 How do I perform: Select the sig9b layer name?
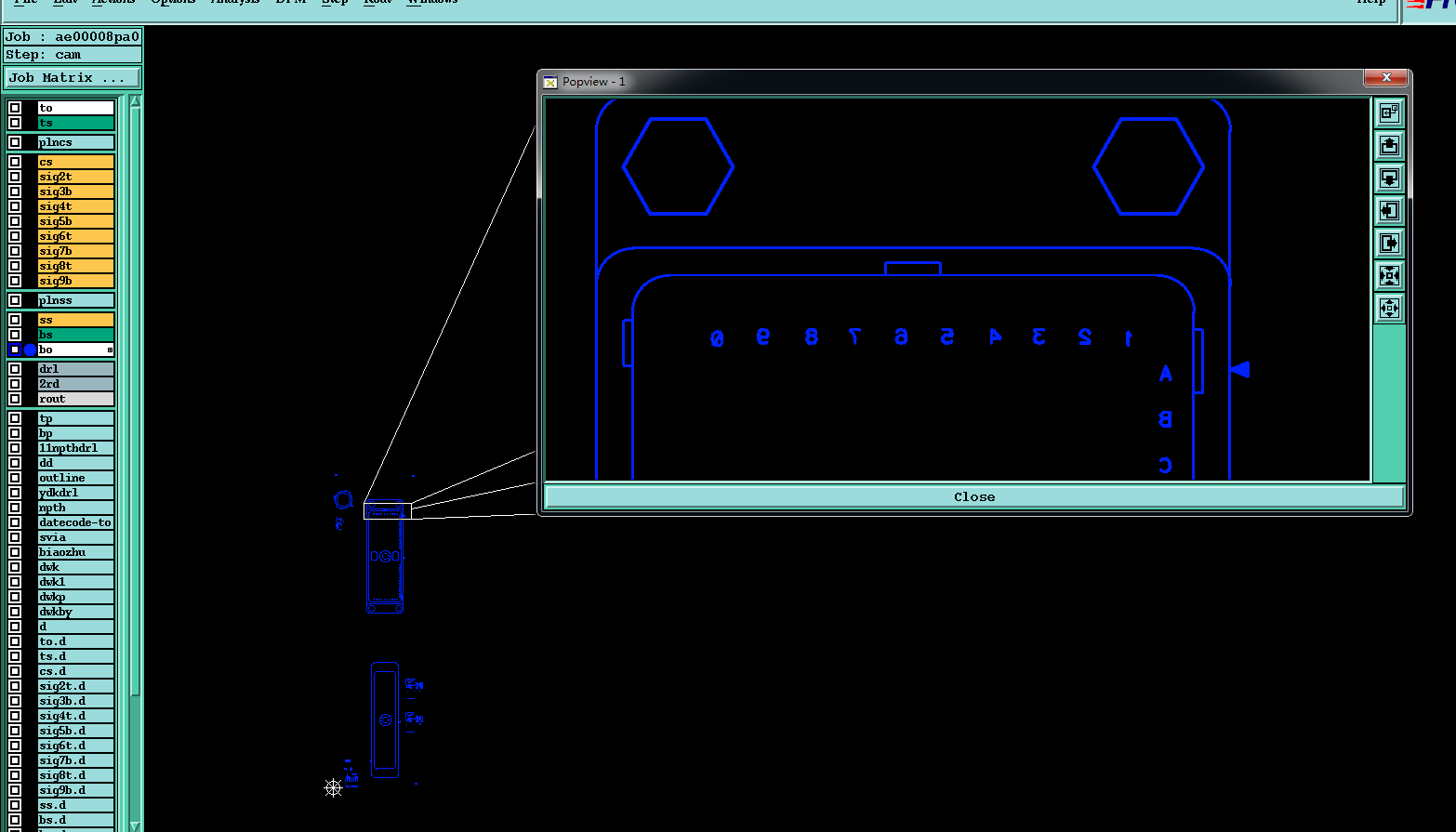pyautogui.click(x=75, y=281)
